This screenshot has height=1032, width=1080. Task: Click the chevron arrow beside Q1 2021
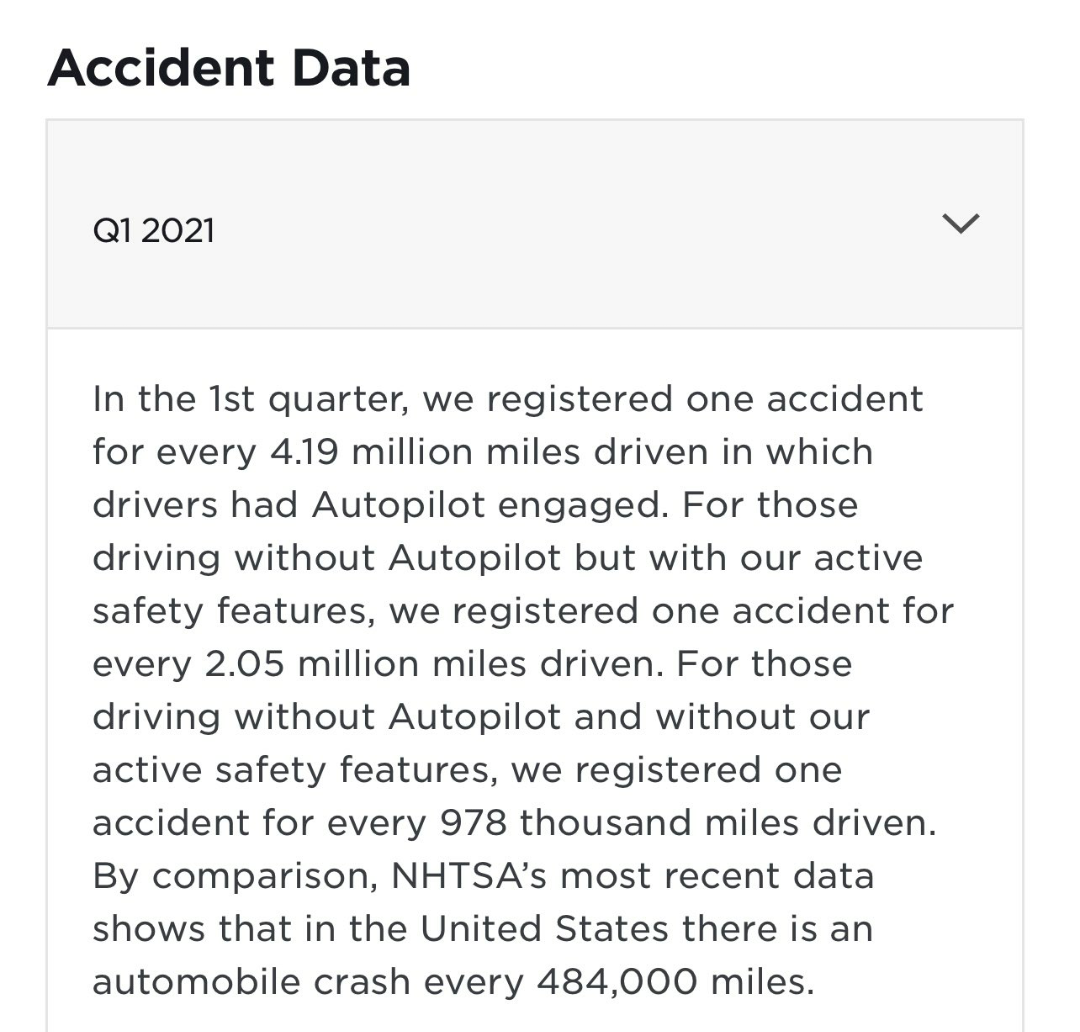pyautogui.click(x=960, y=224)
